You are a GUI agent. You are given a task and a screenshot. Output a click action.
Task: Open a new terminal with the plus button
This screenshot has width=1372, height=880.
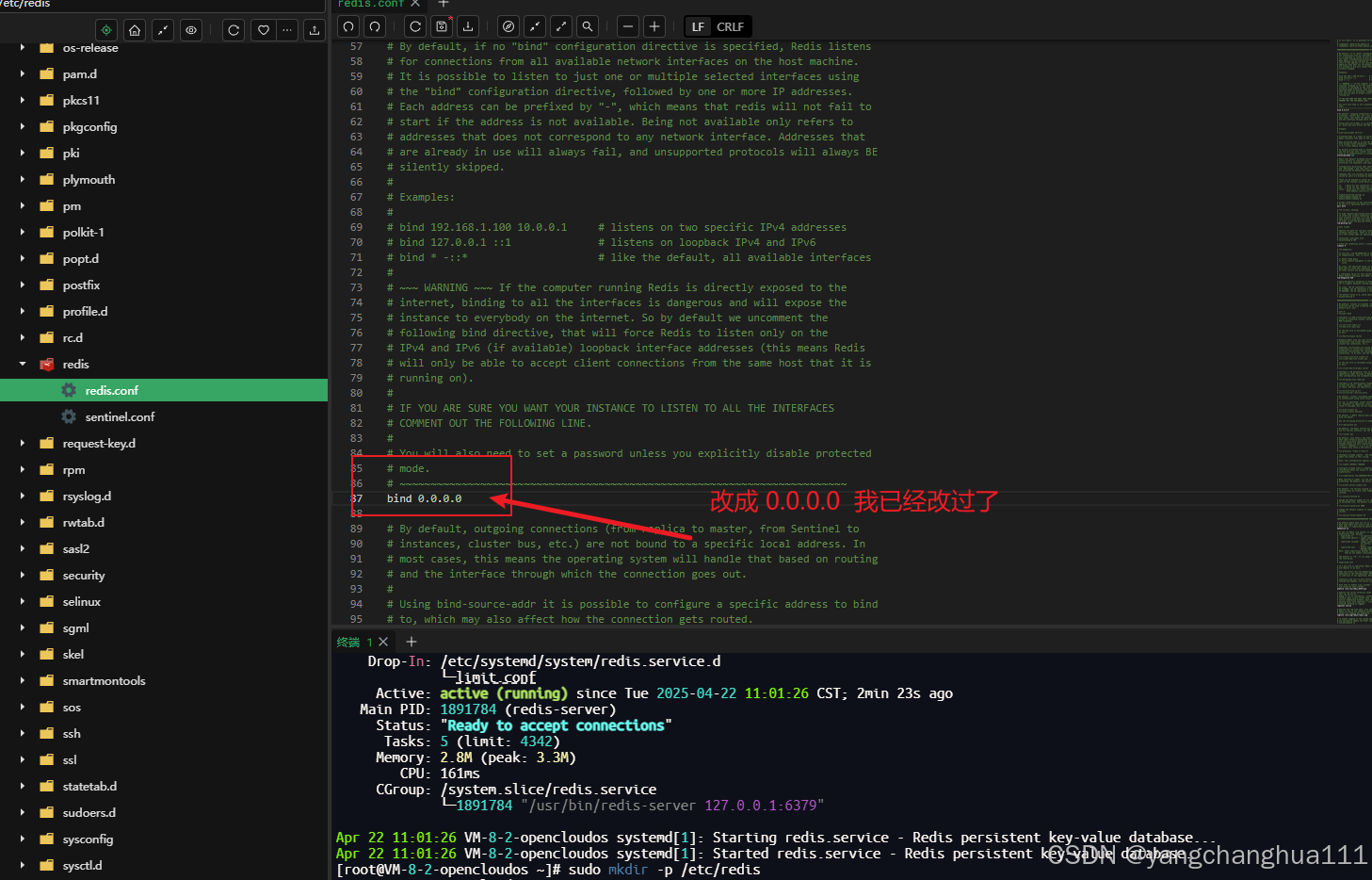point(411,642)
